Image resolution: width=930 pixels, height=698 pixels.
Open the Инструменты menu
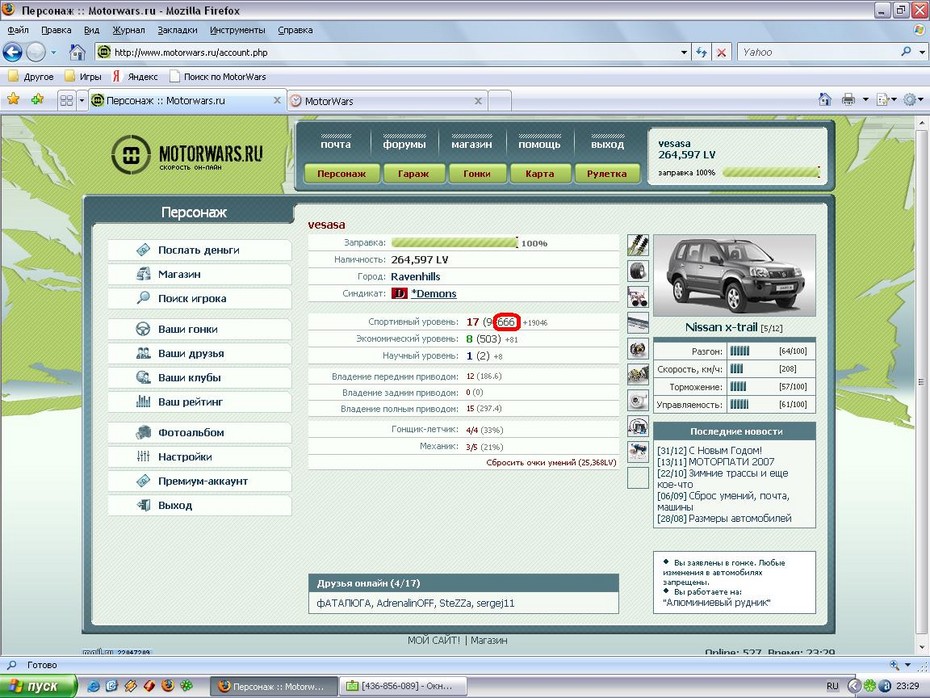tap(237, 30)
